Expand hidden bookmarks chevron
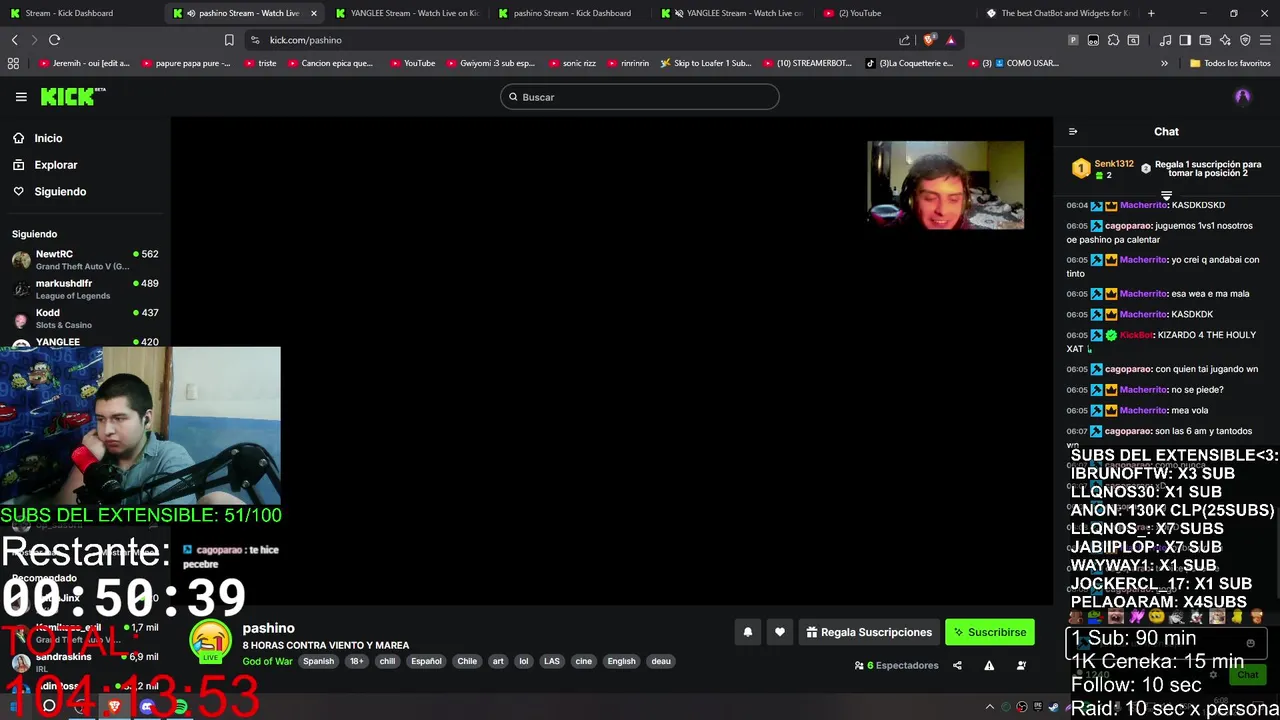Viewport: 1280px width, 720px height. click(x=1164, y=63)
